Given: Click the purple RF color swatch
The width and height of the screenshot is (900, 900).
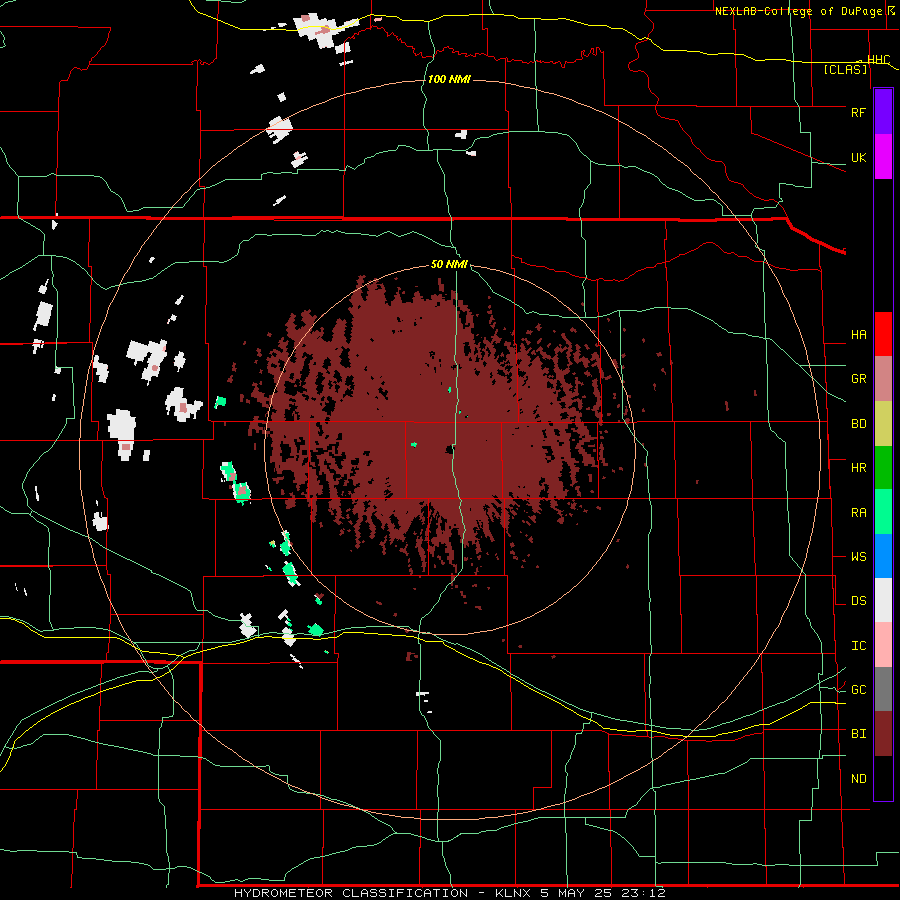Looking at the screenshot, I should (883, 112).
